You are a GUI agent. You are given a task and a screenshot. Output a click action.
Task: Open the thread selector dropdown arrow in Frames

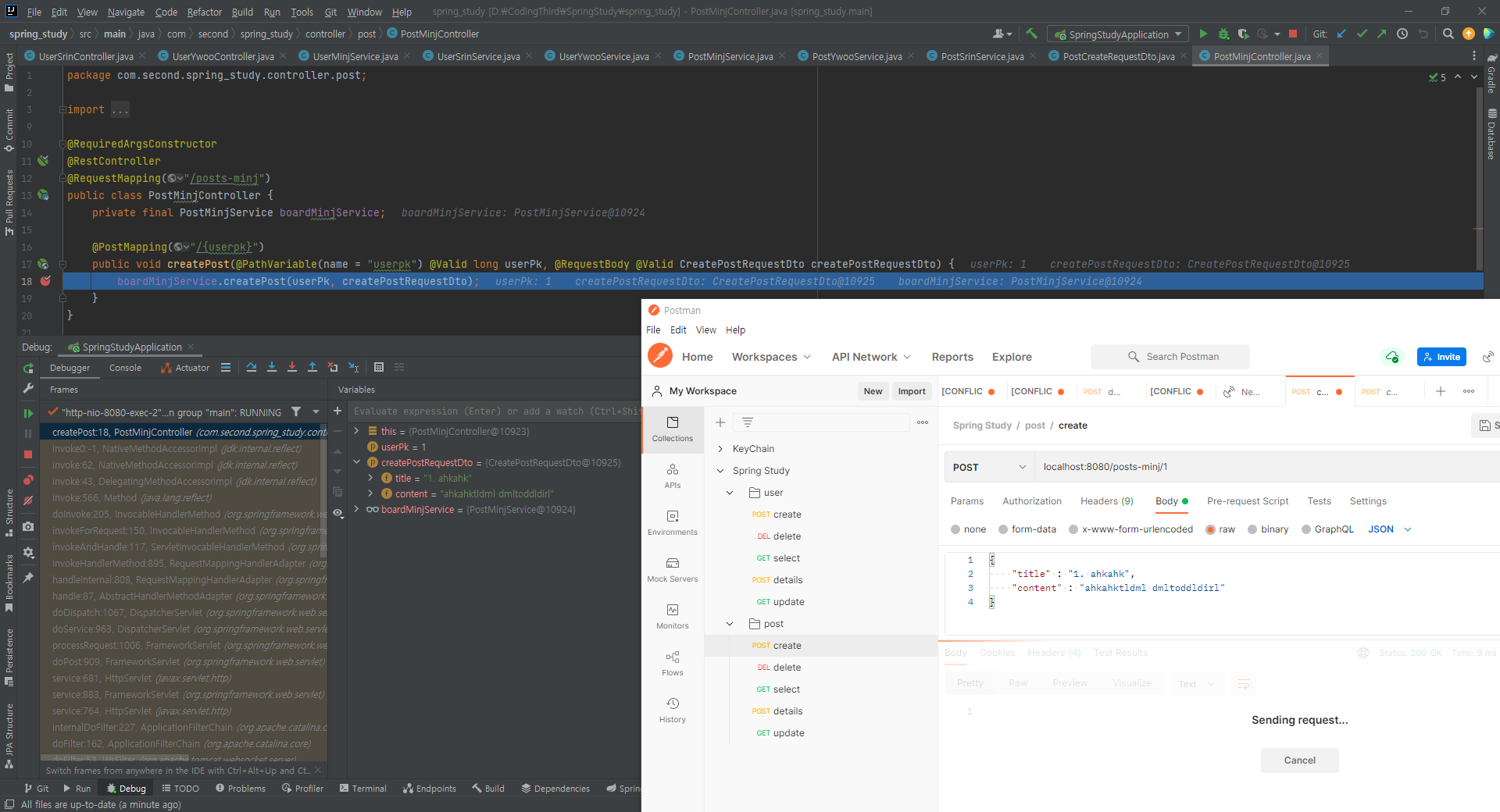(316, 411)
